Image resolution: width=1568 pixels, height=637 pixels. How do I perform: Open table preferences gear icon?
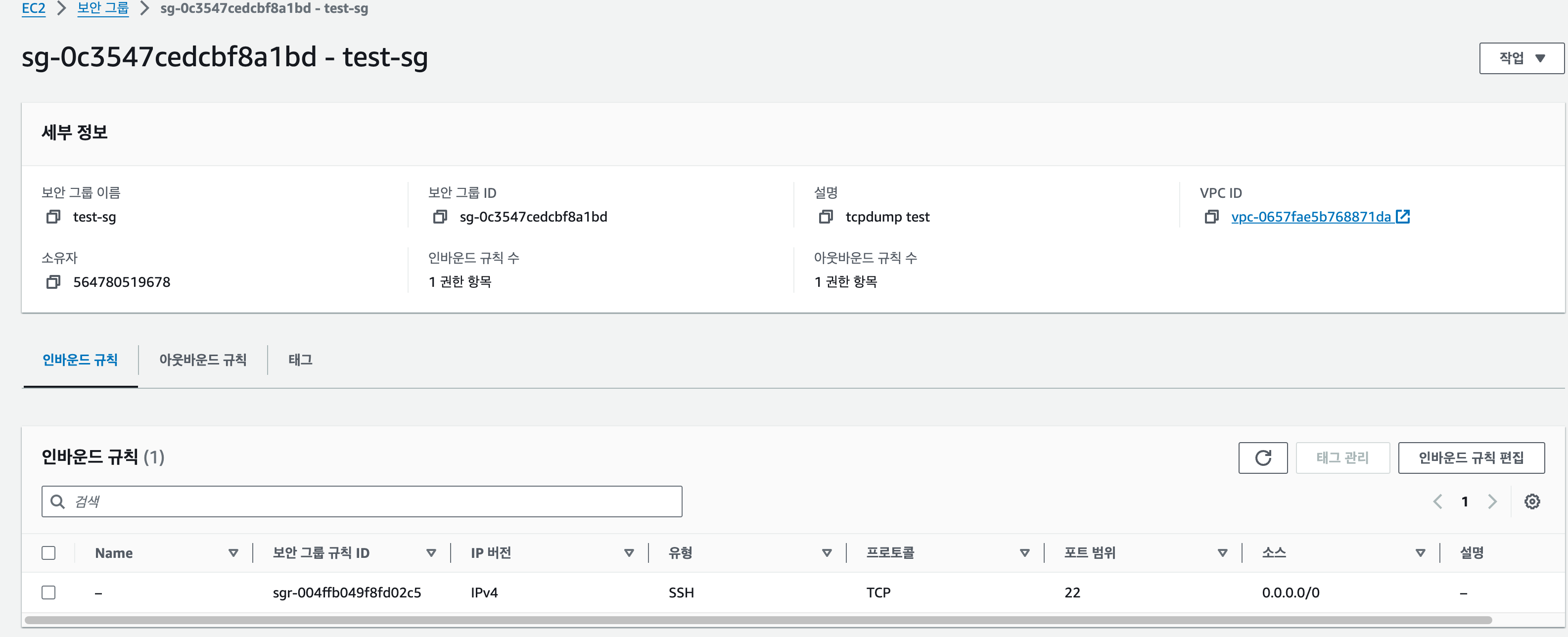[1531, 501]
